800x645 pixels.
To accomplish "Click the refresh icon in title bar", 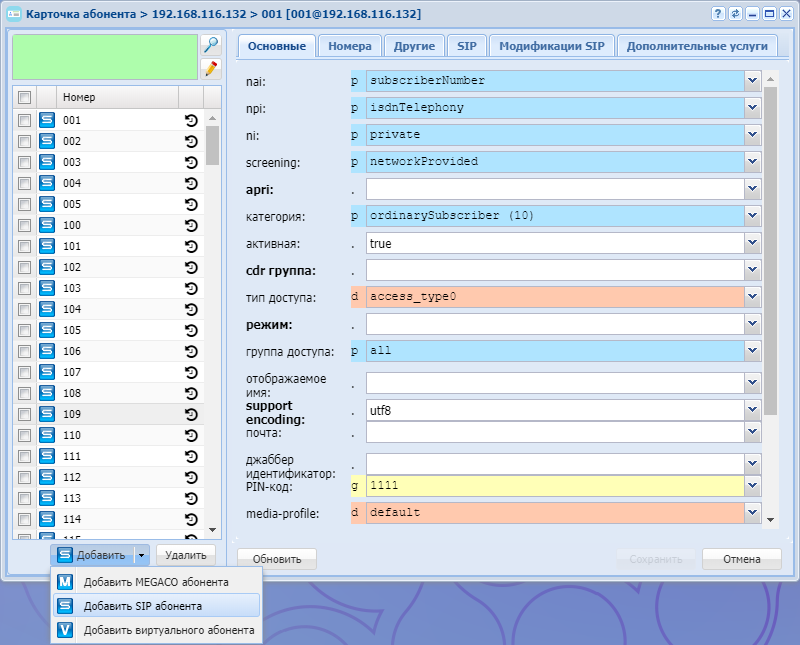I will (735, 14).
